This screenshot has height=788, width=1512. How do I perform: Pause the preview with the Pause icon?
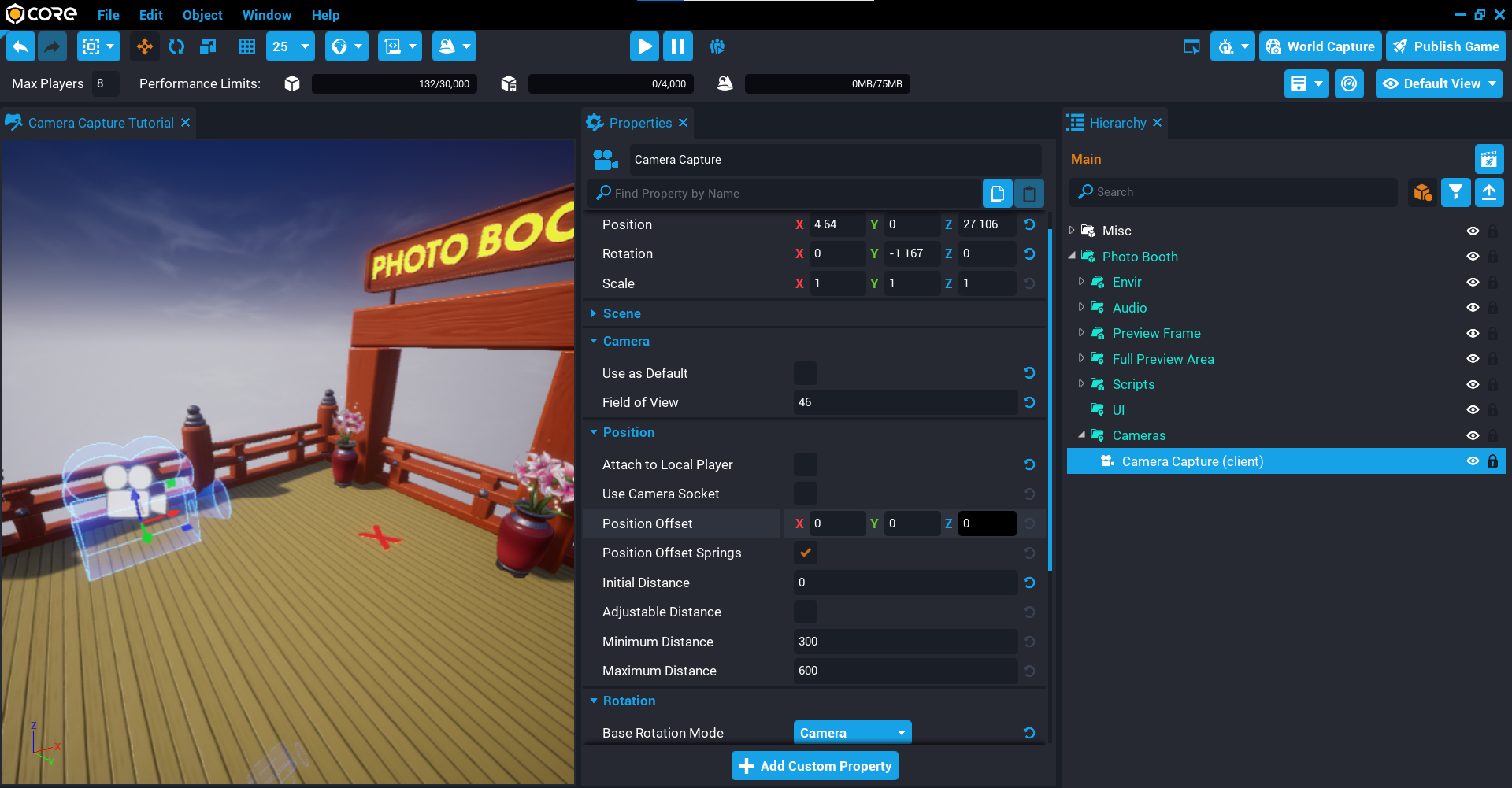tap(677, 46)
